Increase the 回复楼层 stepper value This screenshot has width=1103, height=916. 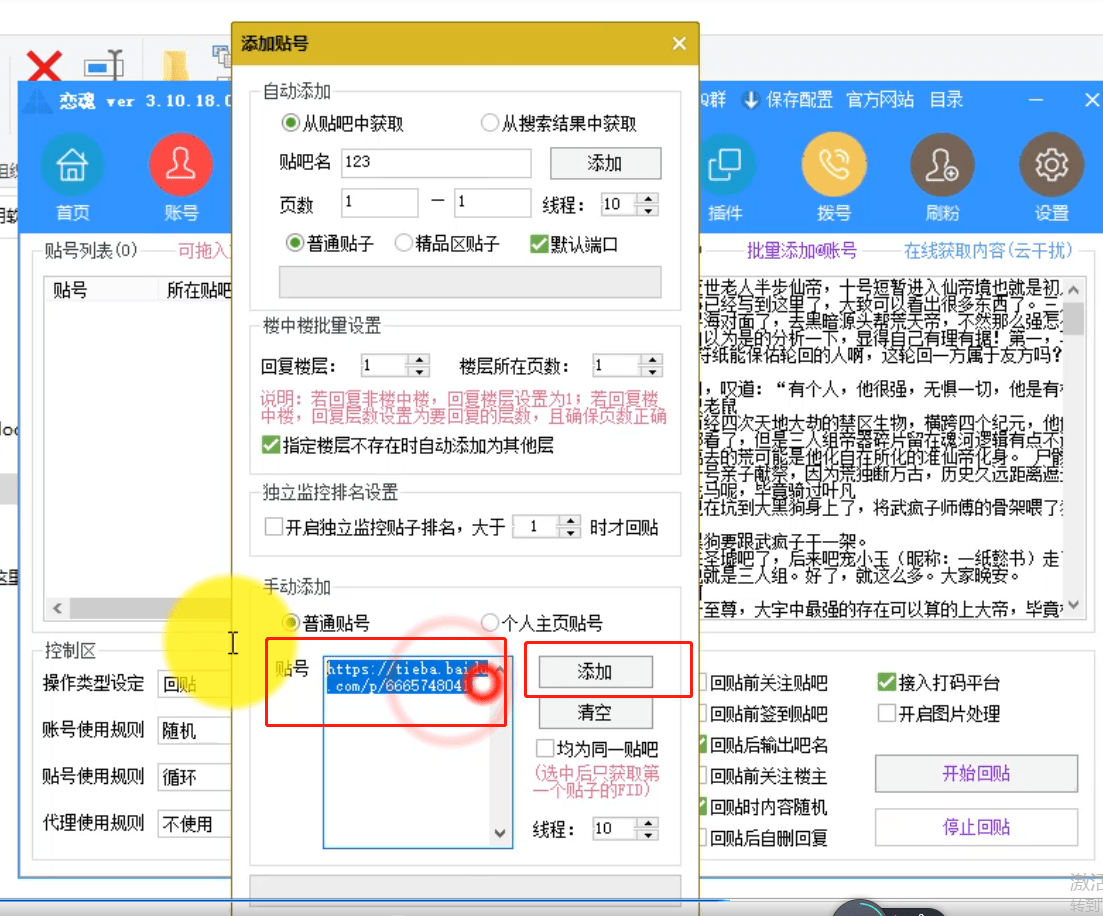(420, 360)
